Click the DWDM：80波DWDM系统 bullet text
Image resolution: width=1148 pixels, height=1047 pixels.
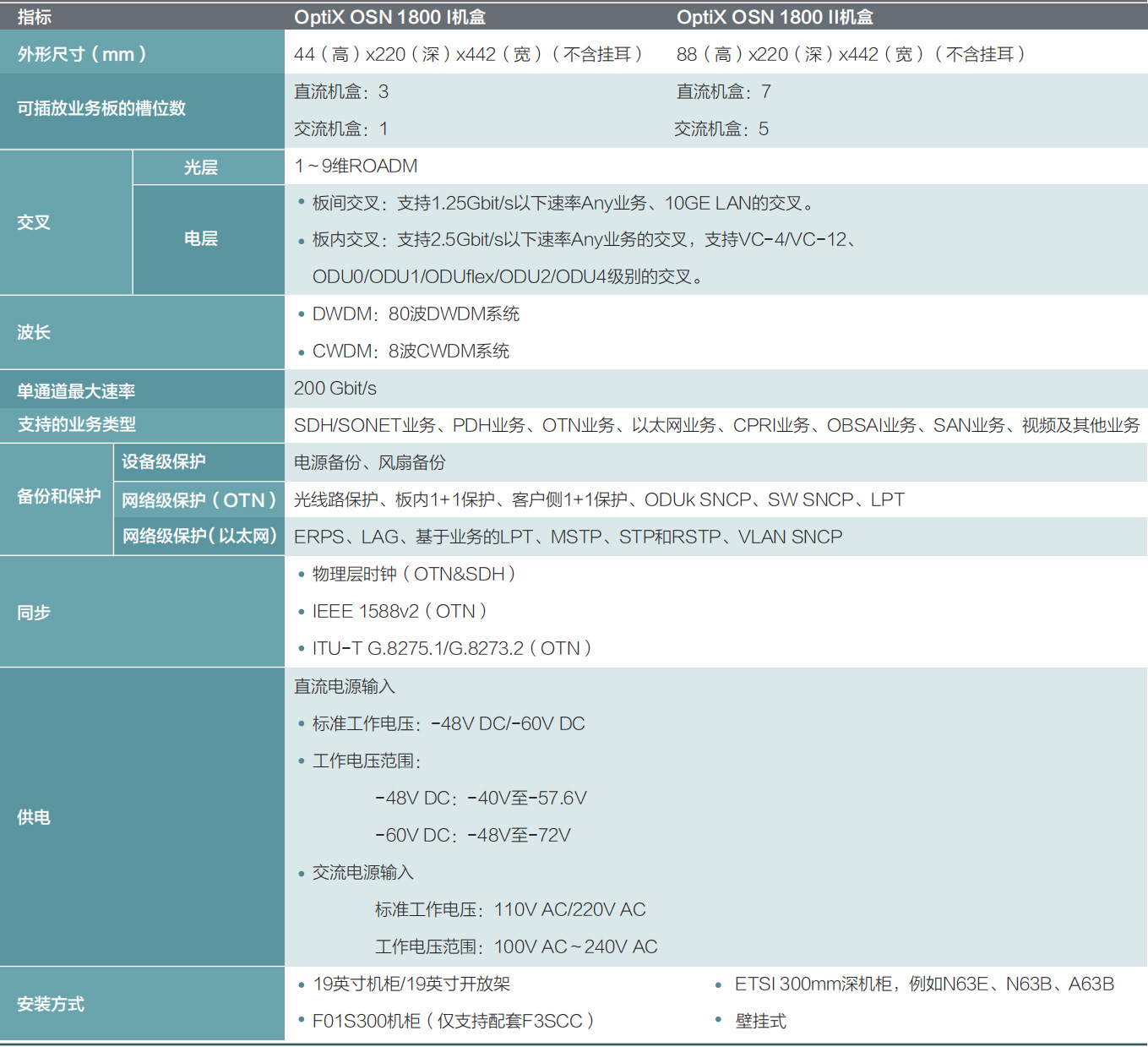[416, 314]
